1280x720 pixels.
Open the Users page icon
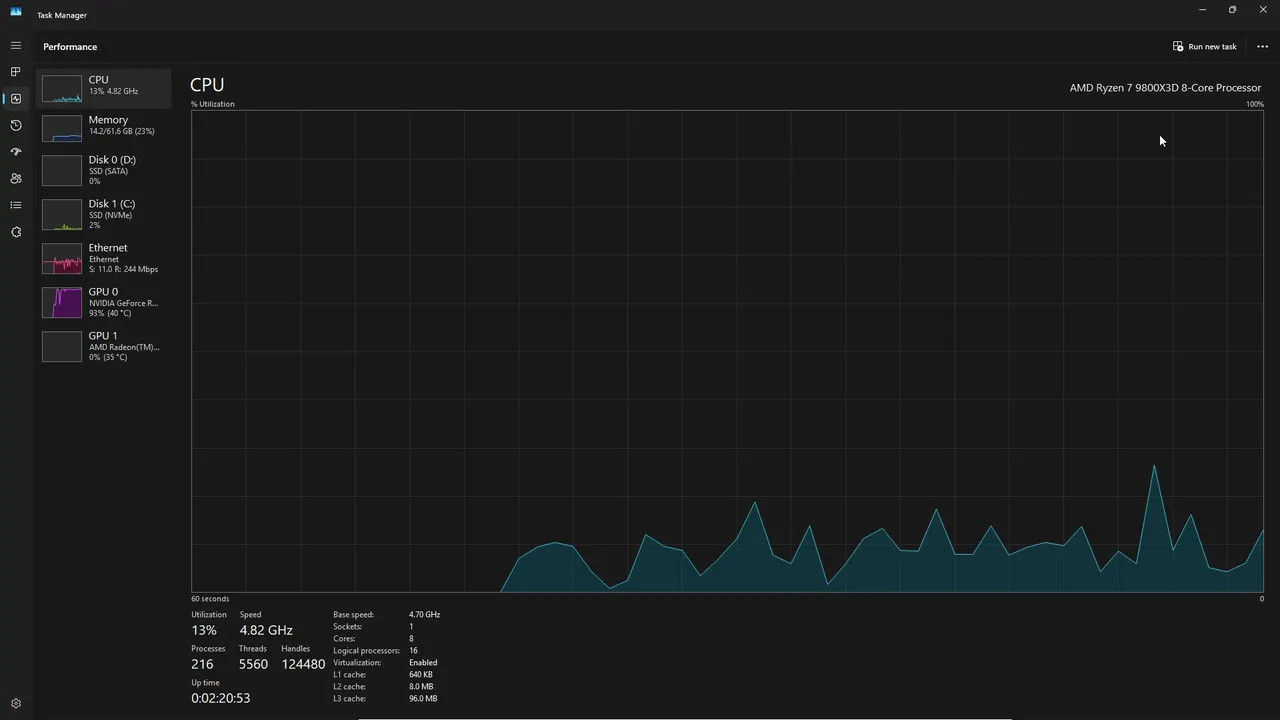click(x=16, y=179)
